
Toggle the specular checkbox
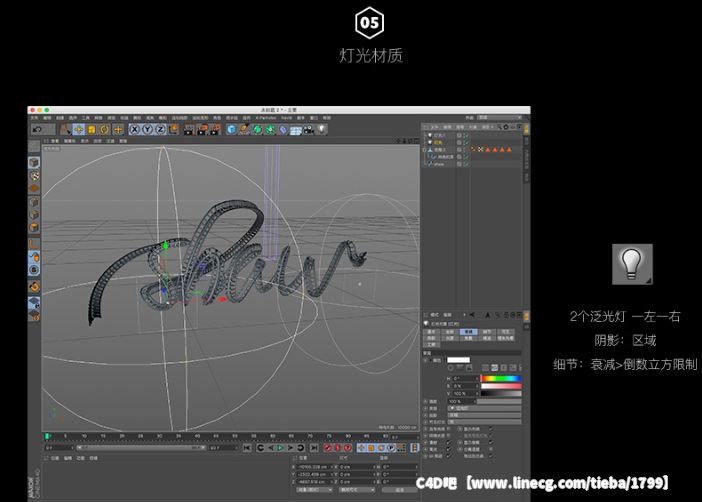coord(448,449)
